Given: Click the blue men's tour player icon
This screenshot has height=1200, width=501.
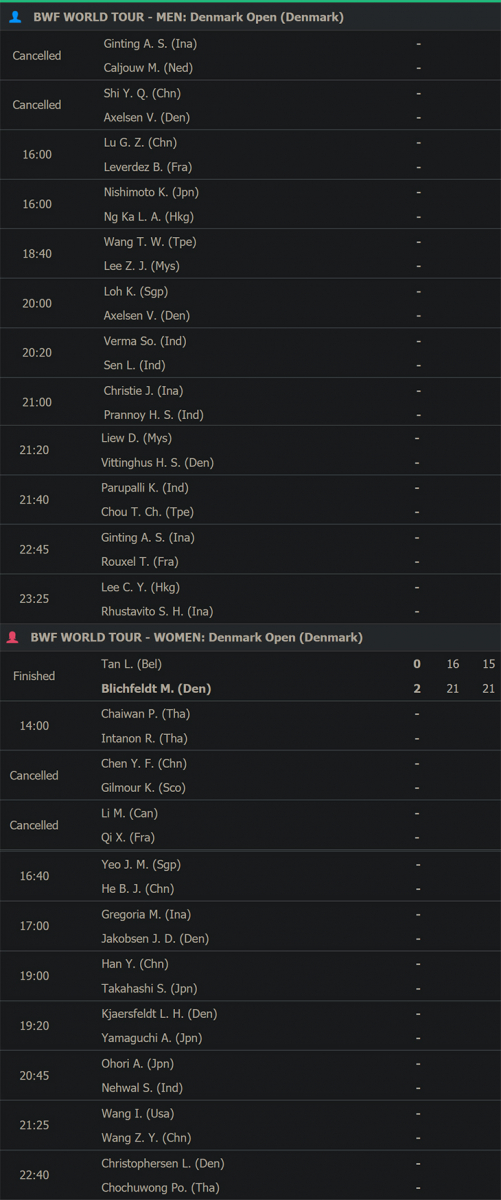Looking at the screenshot, I should [15, 17].
